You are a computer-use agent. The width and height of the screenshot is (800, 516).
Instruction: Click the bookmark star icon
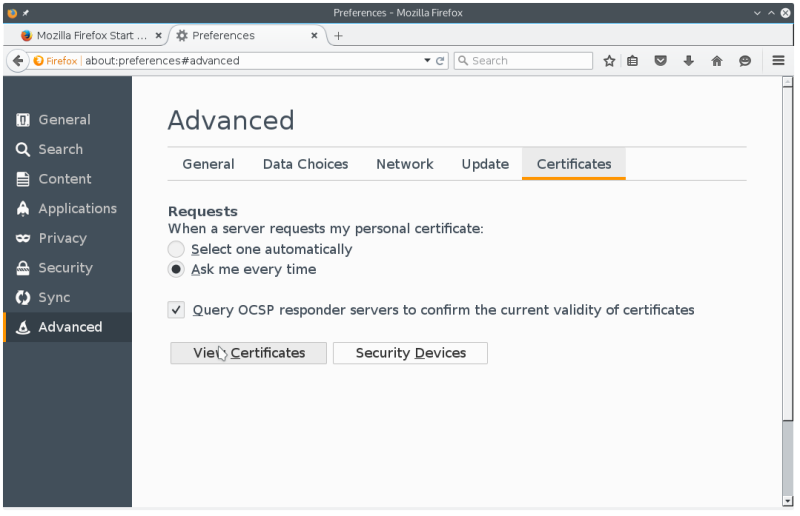coord(609,61)
